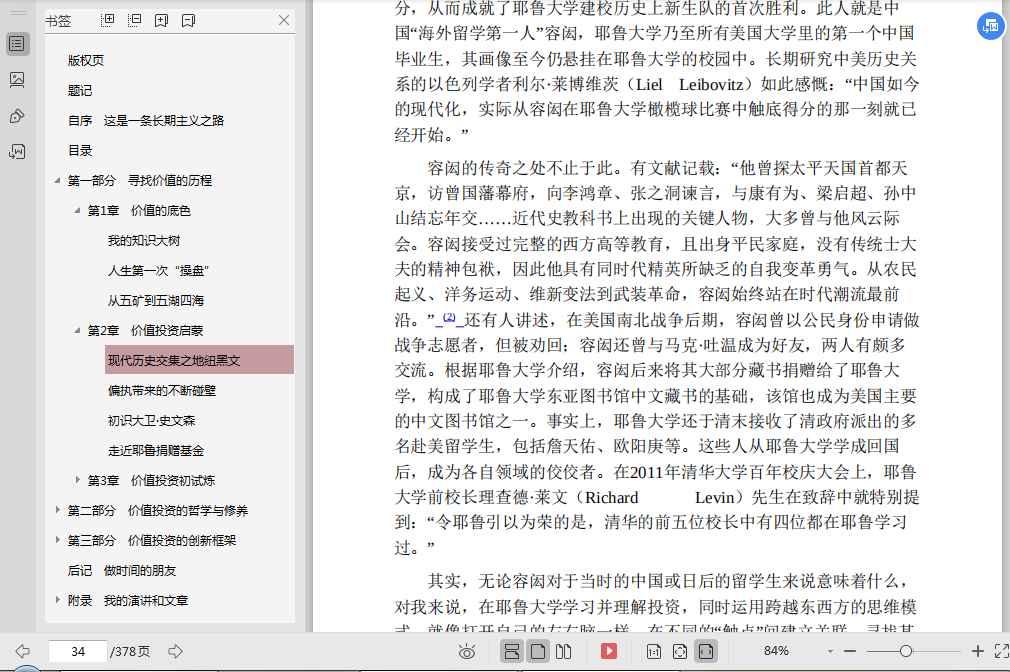This screenshot has height=672, width=1010.
Task: Zoom in with the plus button
Action: [978, 651]
